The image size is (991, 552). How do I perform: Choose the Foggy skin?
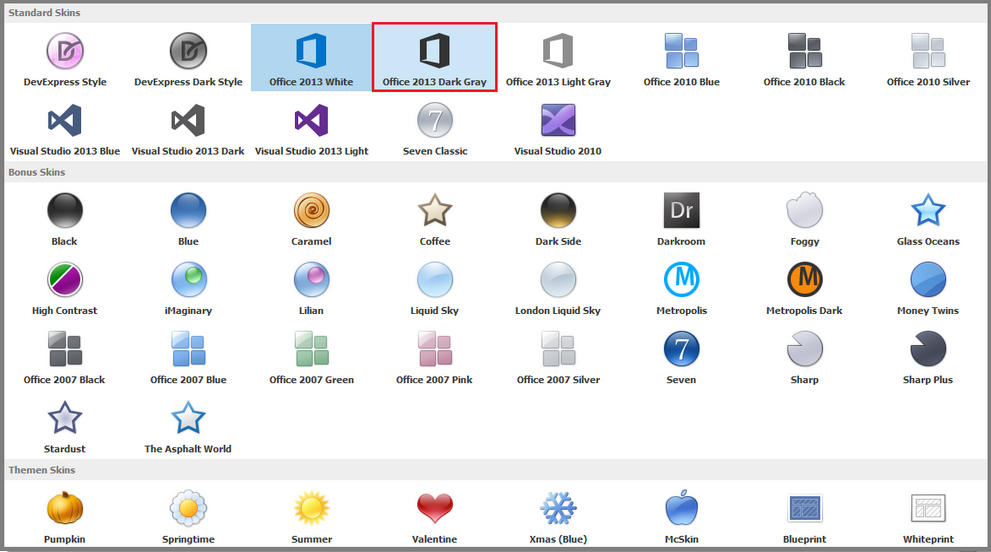[x=805, y=218]
